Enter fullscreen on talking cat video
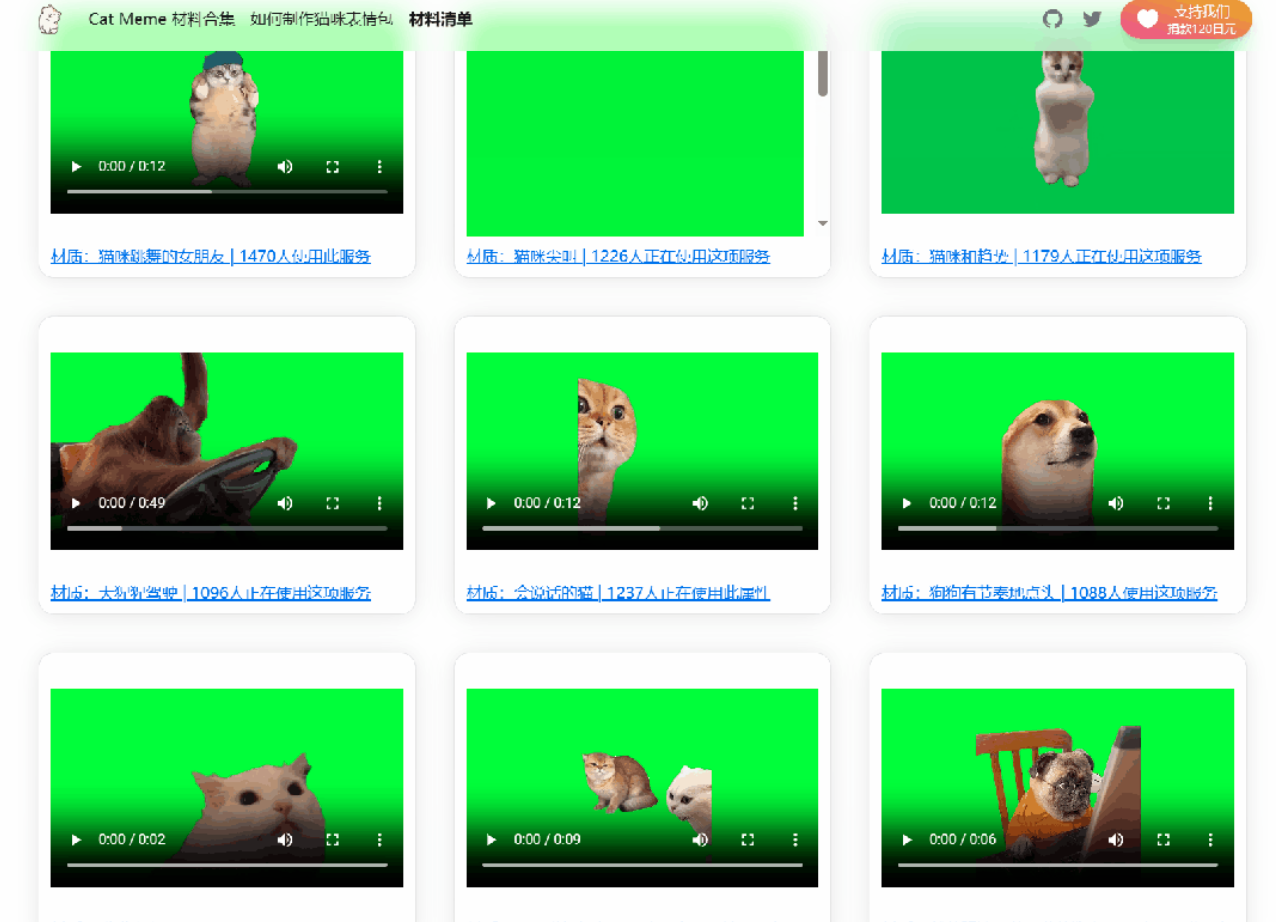 [x=748, y=503]
